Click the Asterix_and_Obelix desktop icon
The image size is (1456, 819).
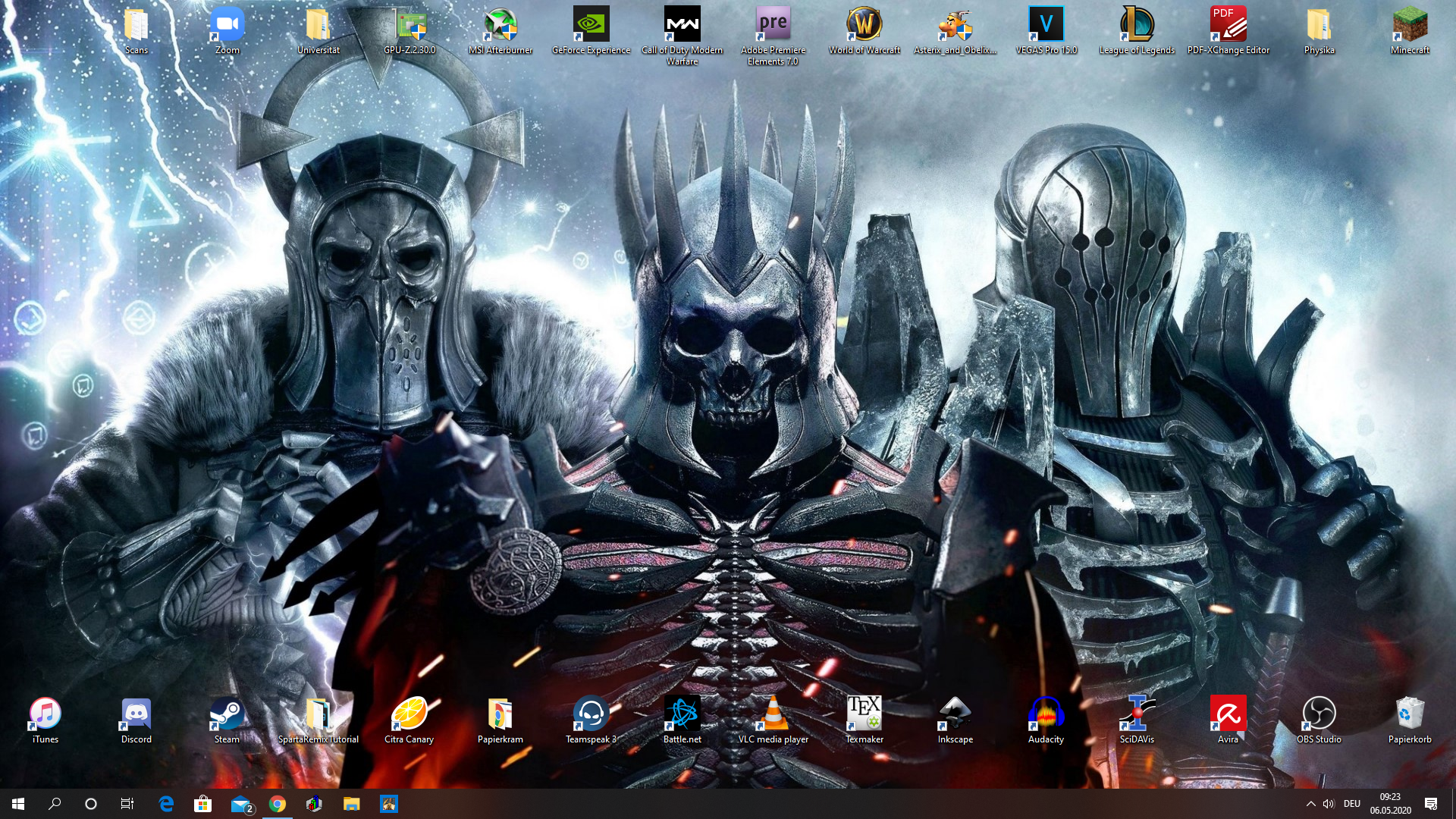pos(955,31)
